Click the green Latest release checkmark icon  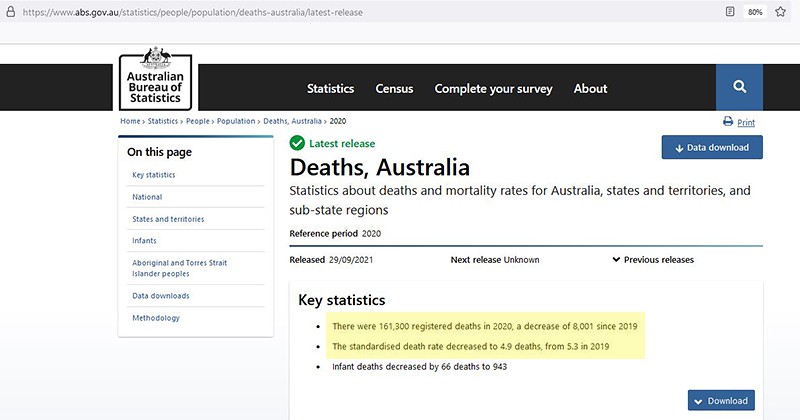297,143
